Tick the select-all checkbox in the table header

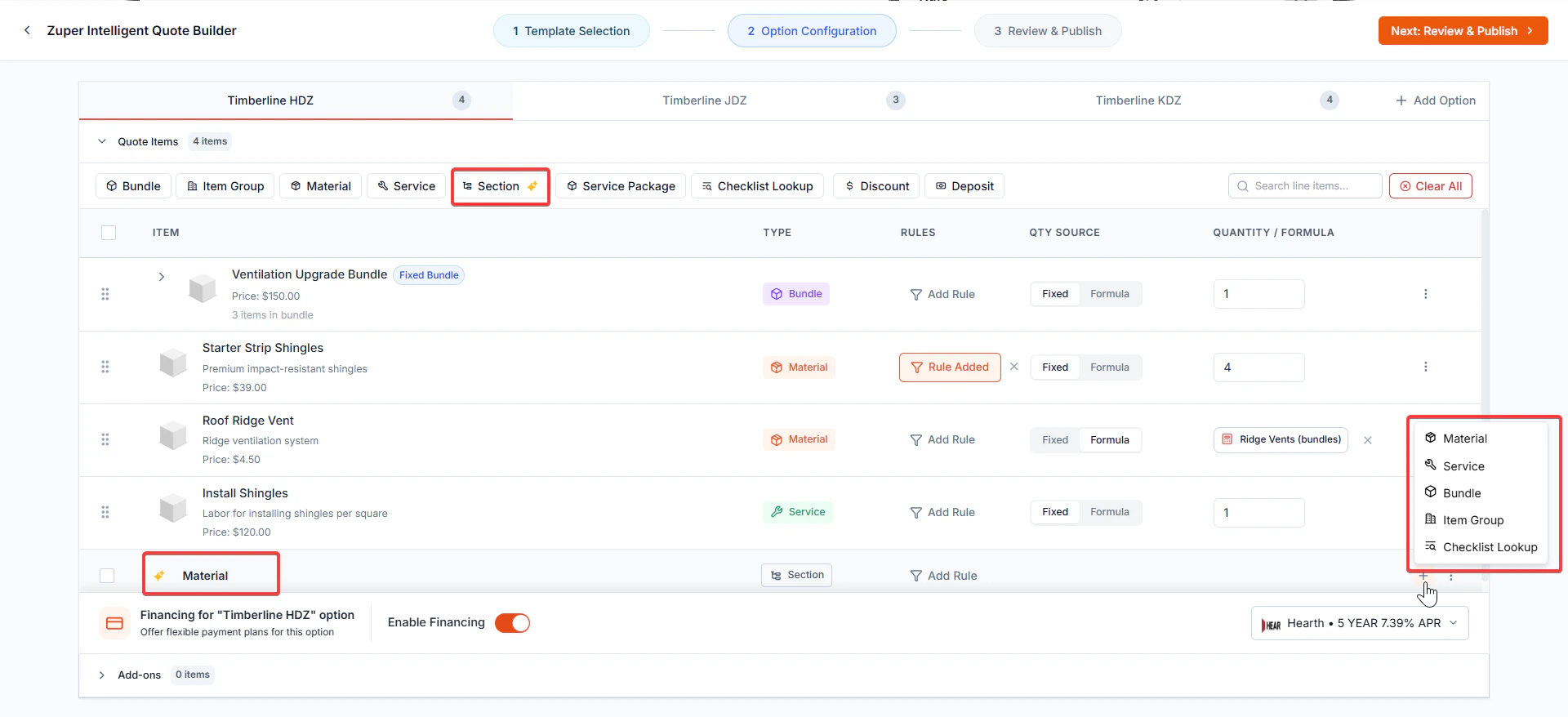109,233
